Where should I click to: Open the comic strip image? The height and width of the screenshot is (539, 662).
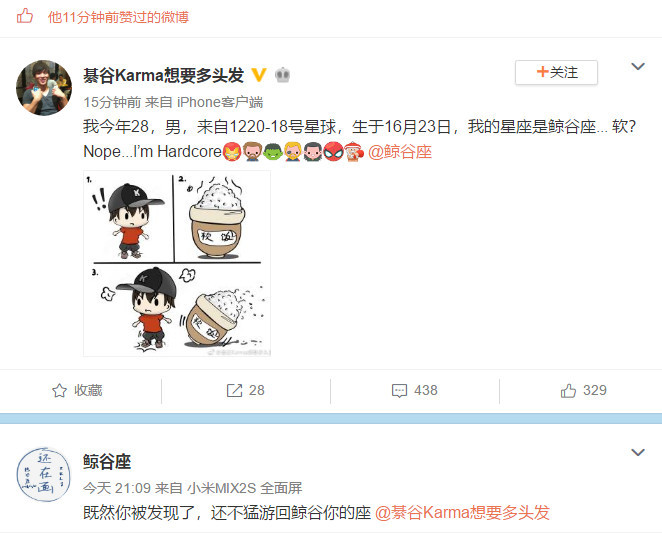click(x=177, y=263)
